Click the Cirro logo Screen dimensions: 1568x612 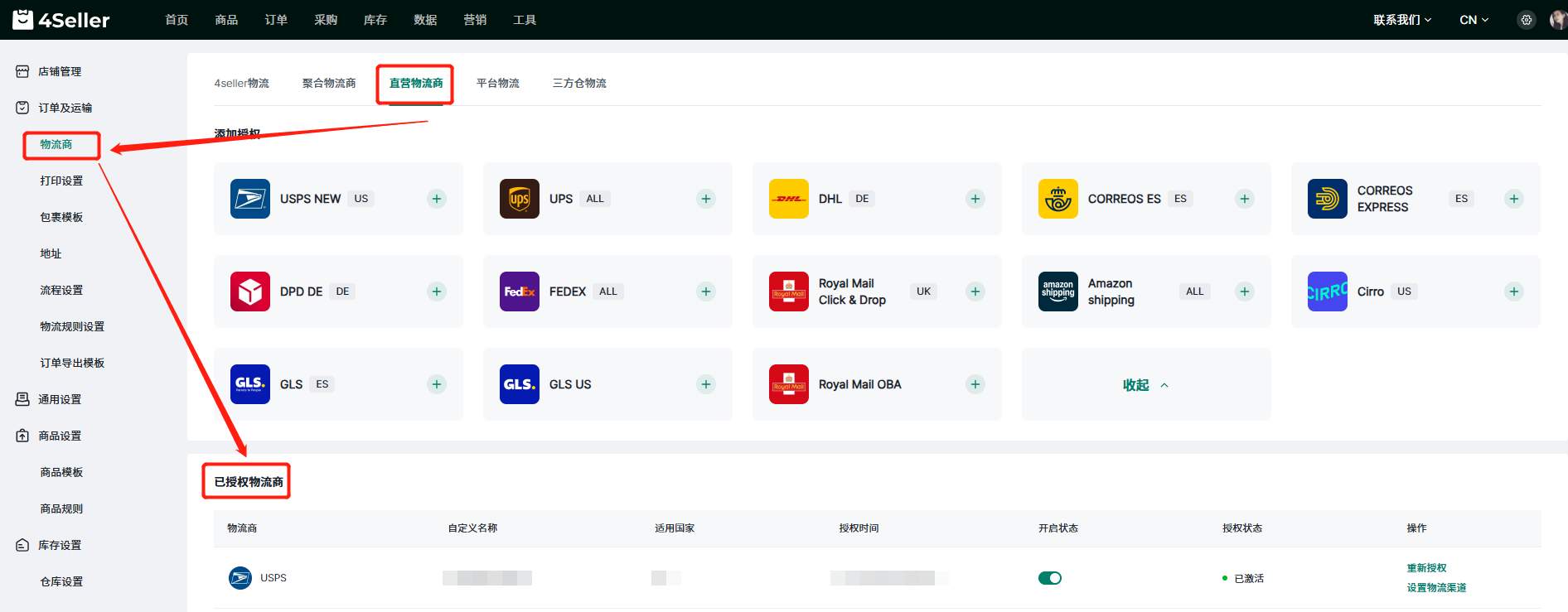point(1328,292)
